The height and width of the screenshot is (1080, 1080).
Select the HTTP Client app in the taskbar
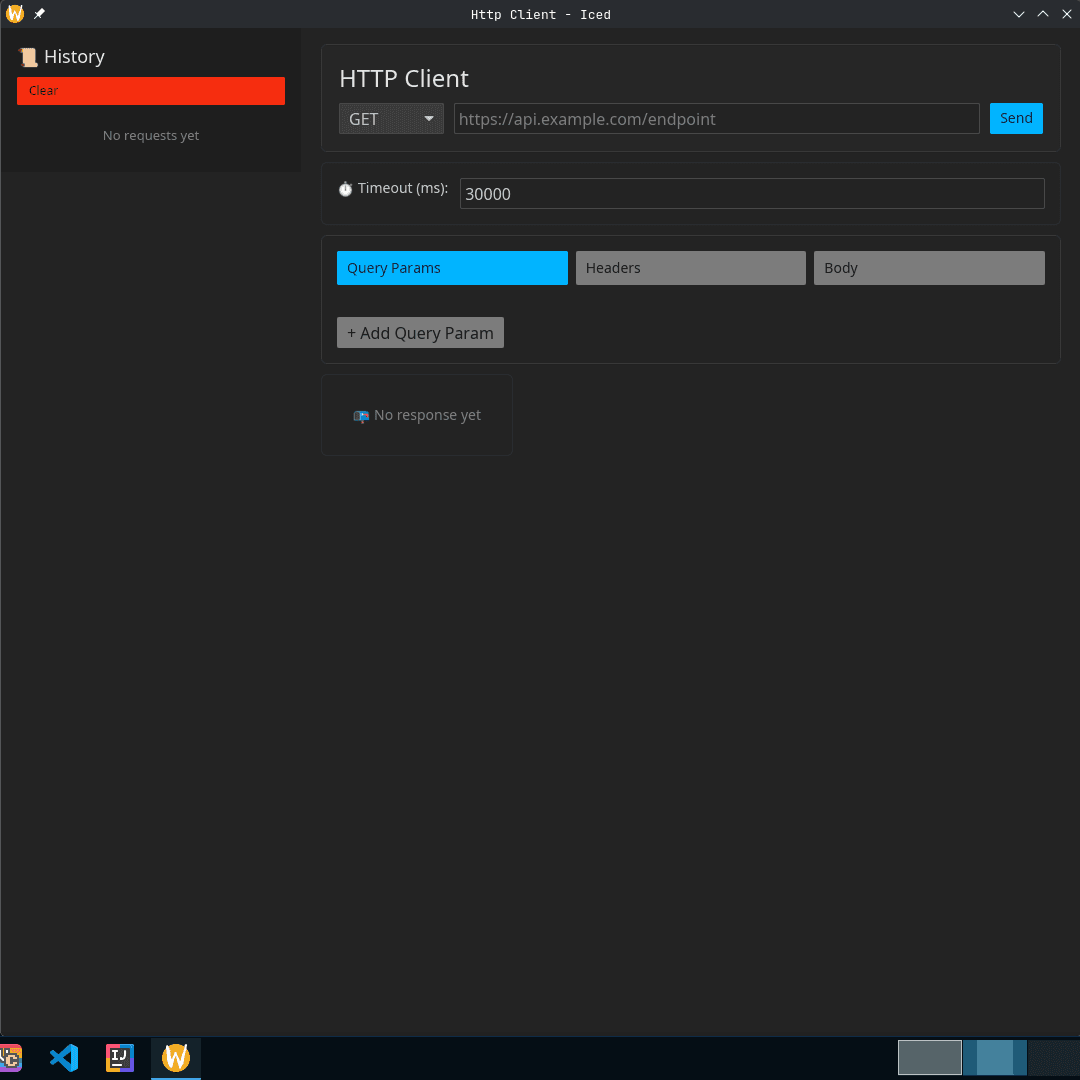pyautogui.click(x=176, y=1057)
